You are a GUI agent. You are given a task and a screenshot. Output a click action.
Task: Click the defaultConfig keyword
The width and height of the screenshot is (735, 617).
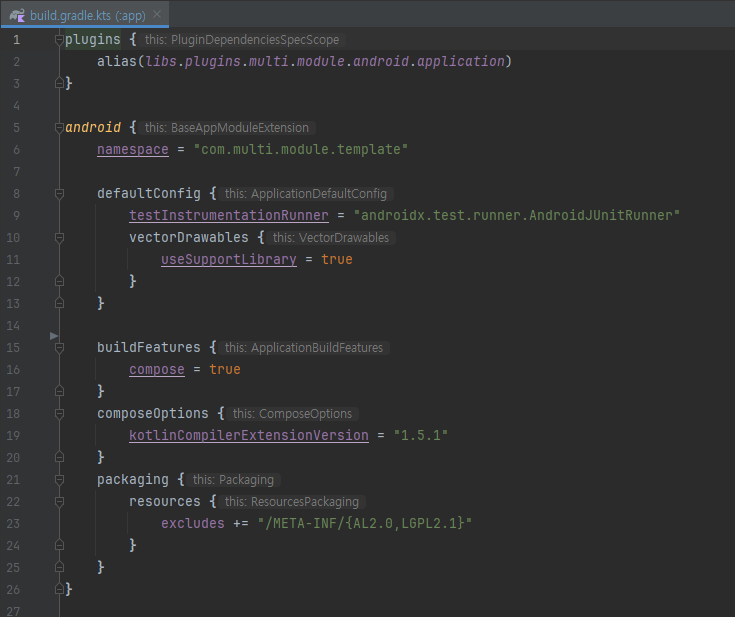[x=149, y=194]
